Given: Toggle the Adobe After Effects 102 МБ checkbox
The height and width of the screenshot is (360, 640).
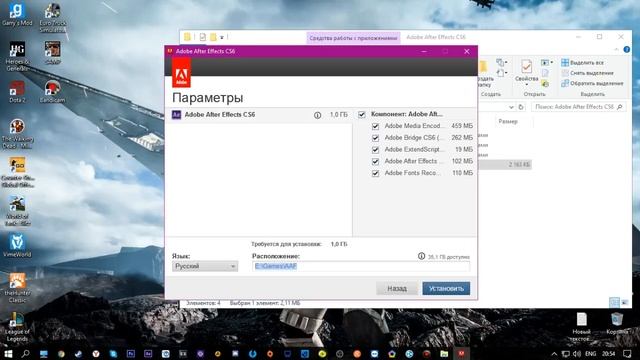Looking at the screenshot, I should coord(376,162).
